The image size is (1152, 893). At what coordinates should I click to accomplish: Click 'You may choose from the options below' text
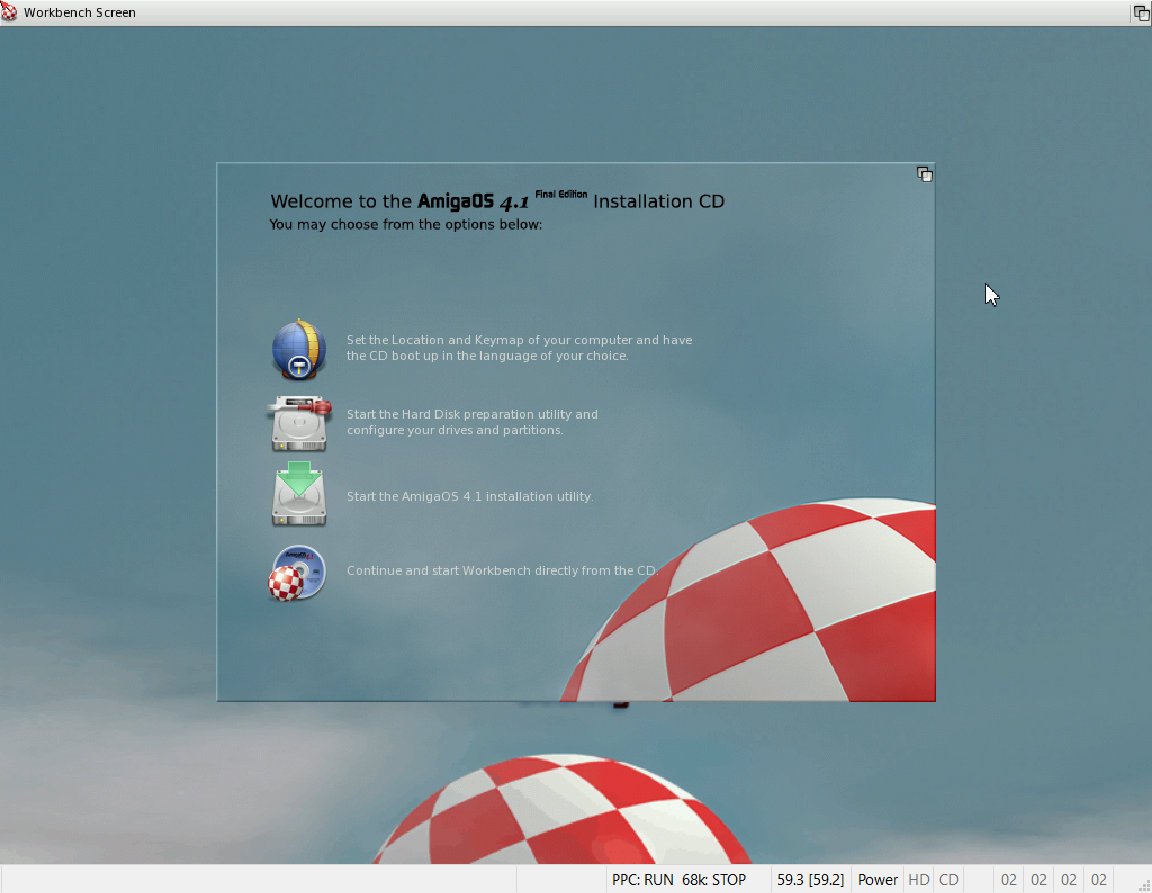tap(406, 224)
